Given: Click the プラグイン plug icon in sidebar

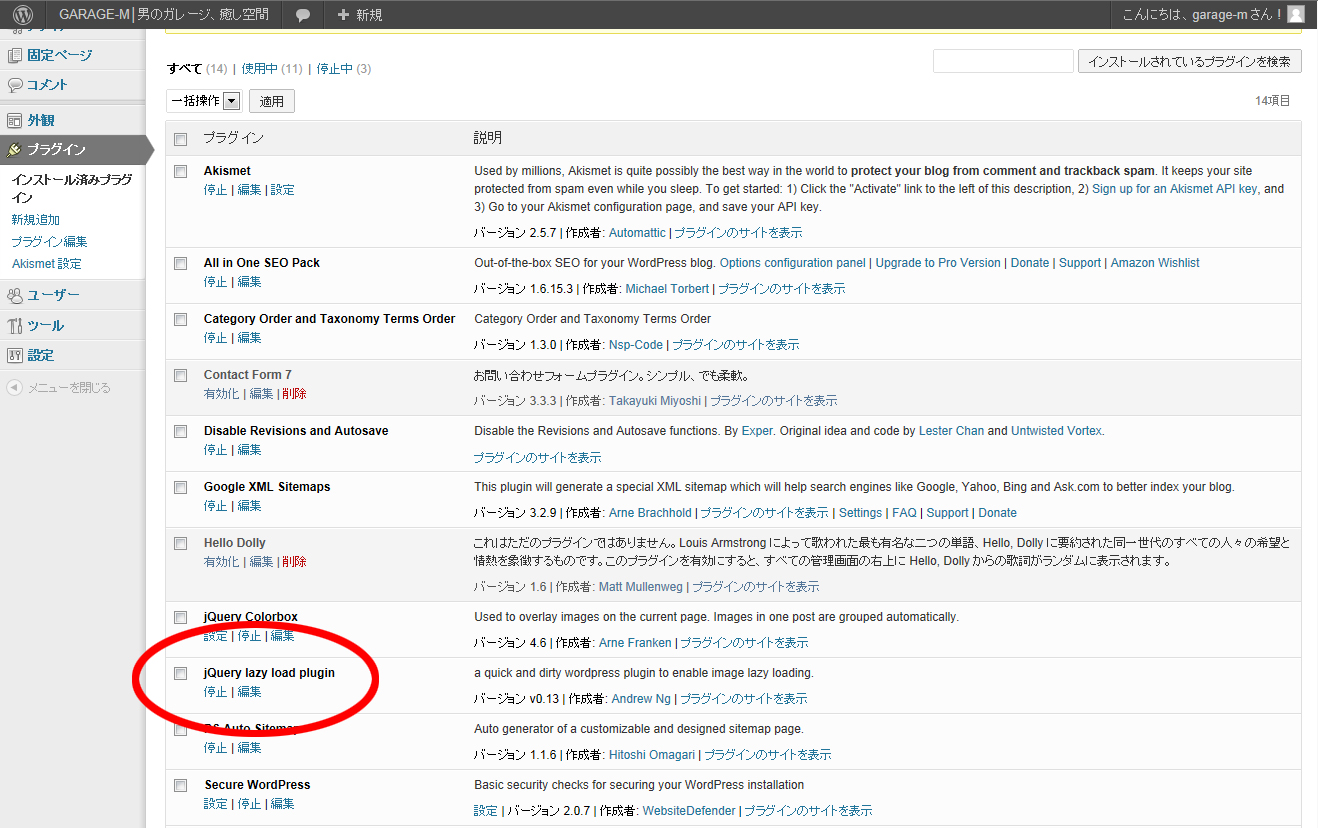Looking at the screenshot, I should 15,150.
